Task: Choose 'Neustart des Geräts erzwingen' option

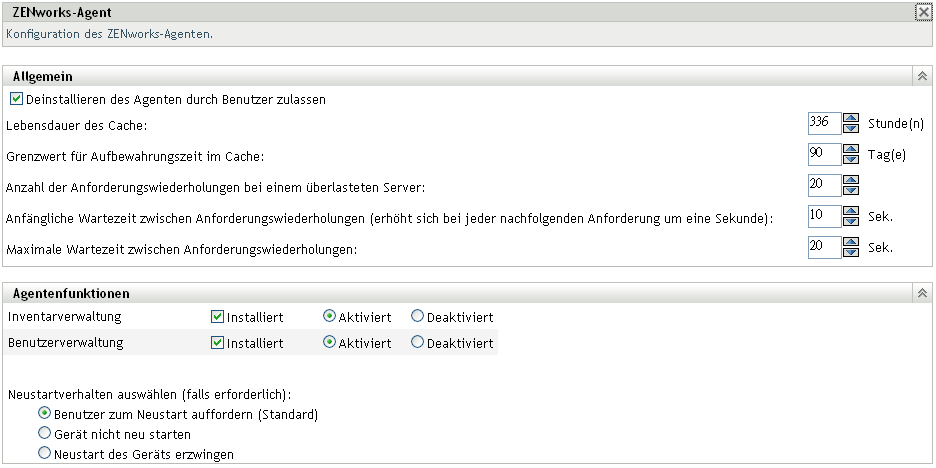Action: [43, 454]
